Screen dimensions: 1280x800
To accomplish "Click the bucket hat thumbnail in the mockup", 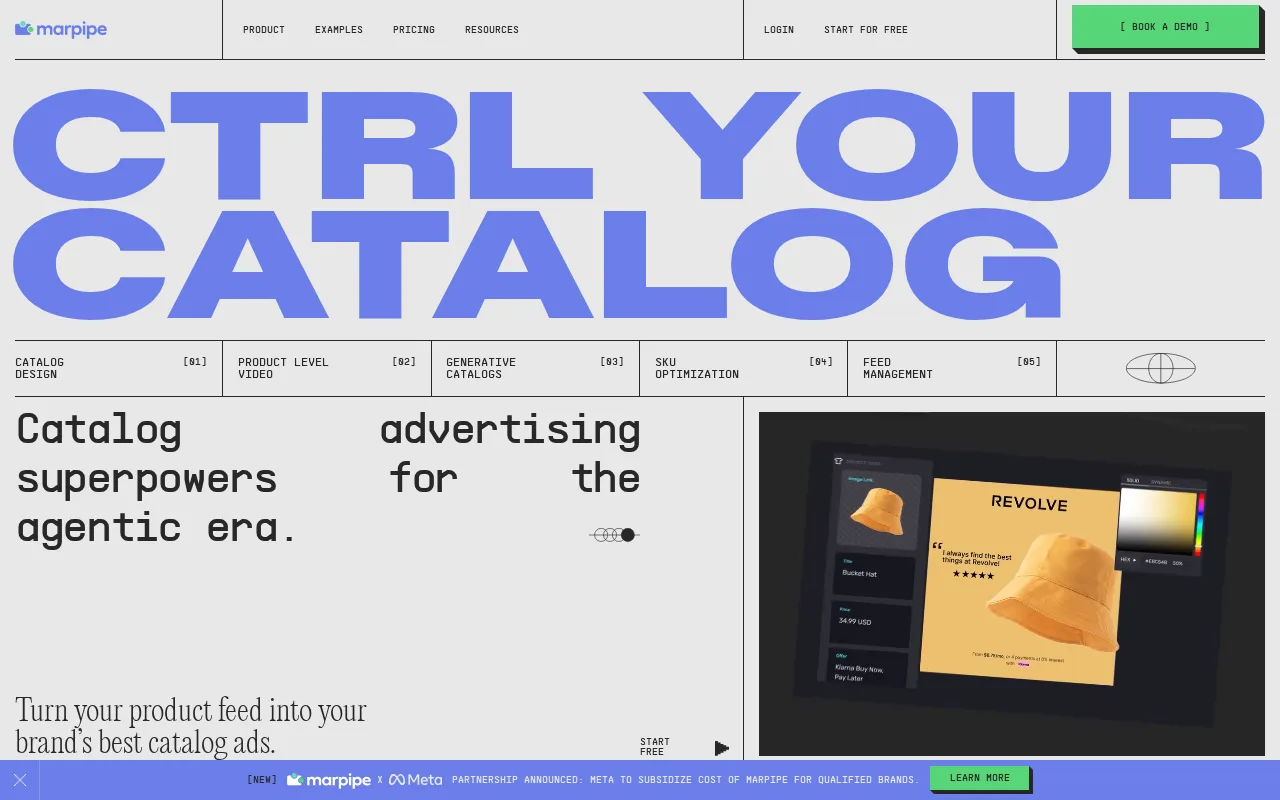I will [879, 510].
